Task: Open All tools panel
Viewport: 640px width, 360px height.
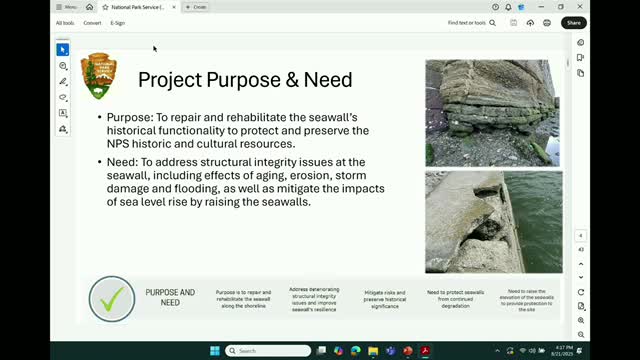Action: [65, 23]
